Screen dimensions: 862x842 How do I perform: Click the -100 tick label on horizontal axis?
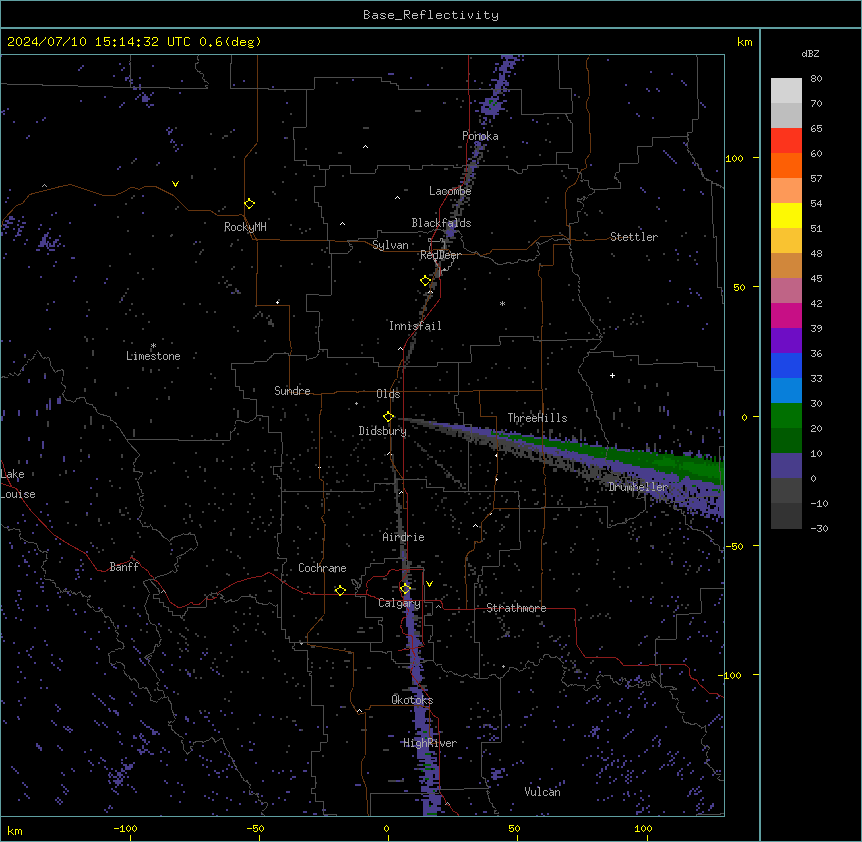[125, 828]
